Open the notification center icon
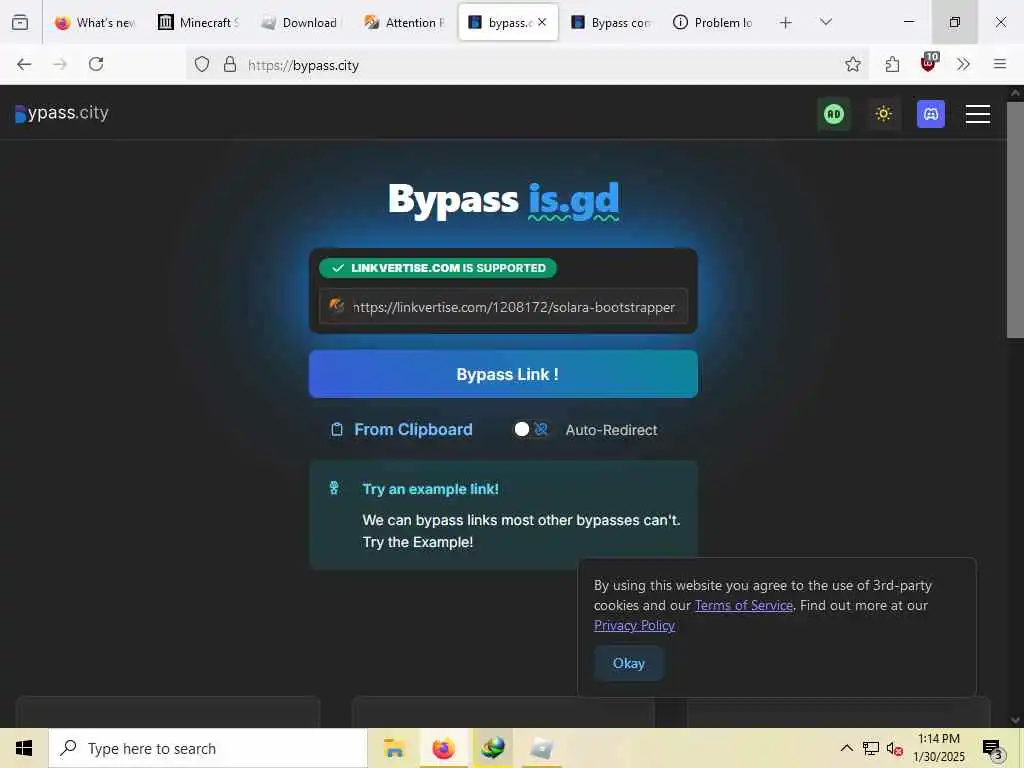The height and width of the screenshot is (768, 1024). click(x=992, y=749)
